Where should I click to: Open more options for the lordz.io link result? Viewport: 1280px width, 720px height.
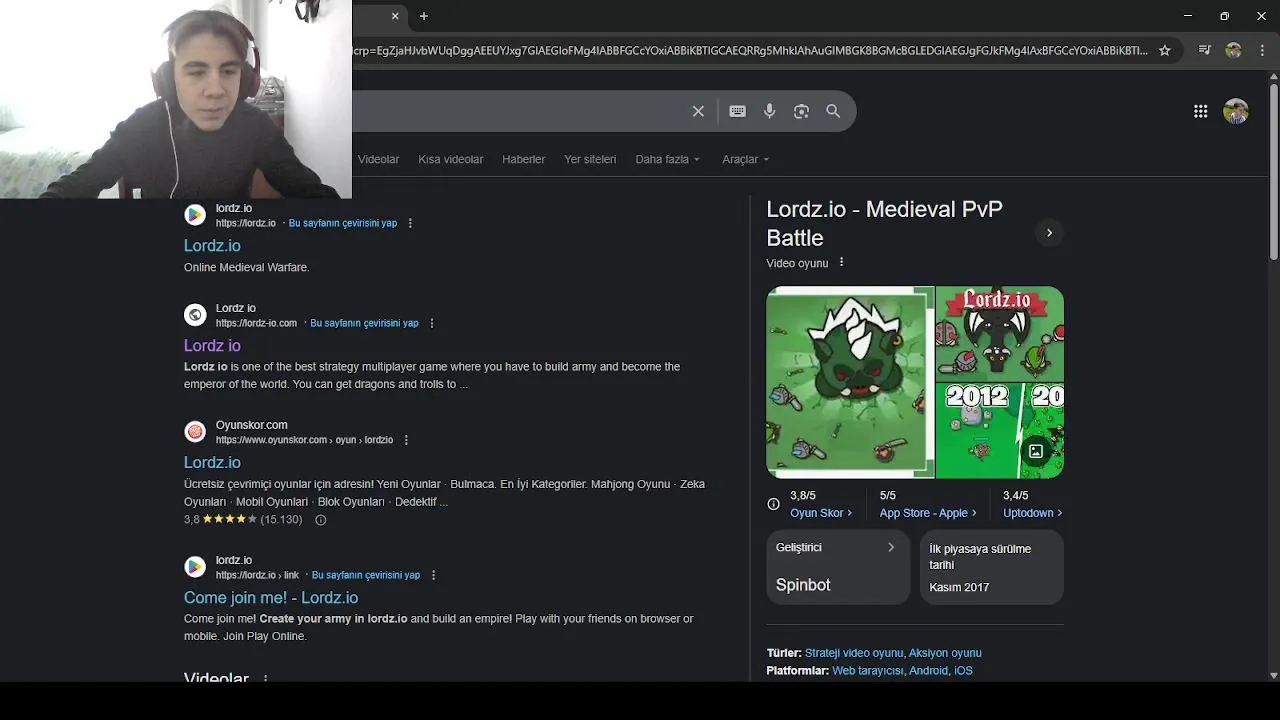pyautogui.click(x=433, y=575)
